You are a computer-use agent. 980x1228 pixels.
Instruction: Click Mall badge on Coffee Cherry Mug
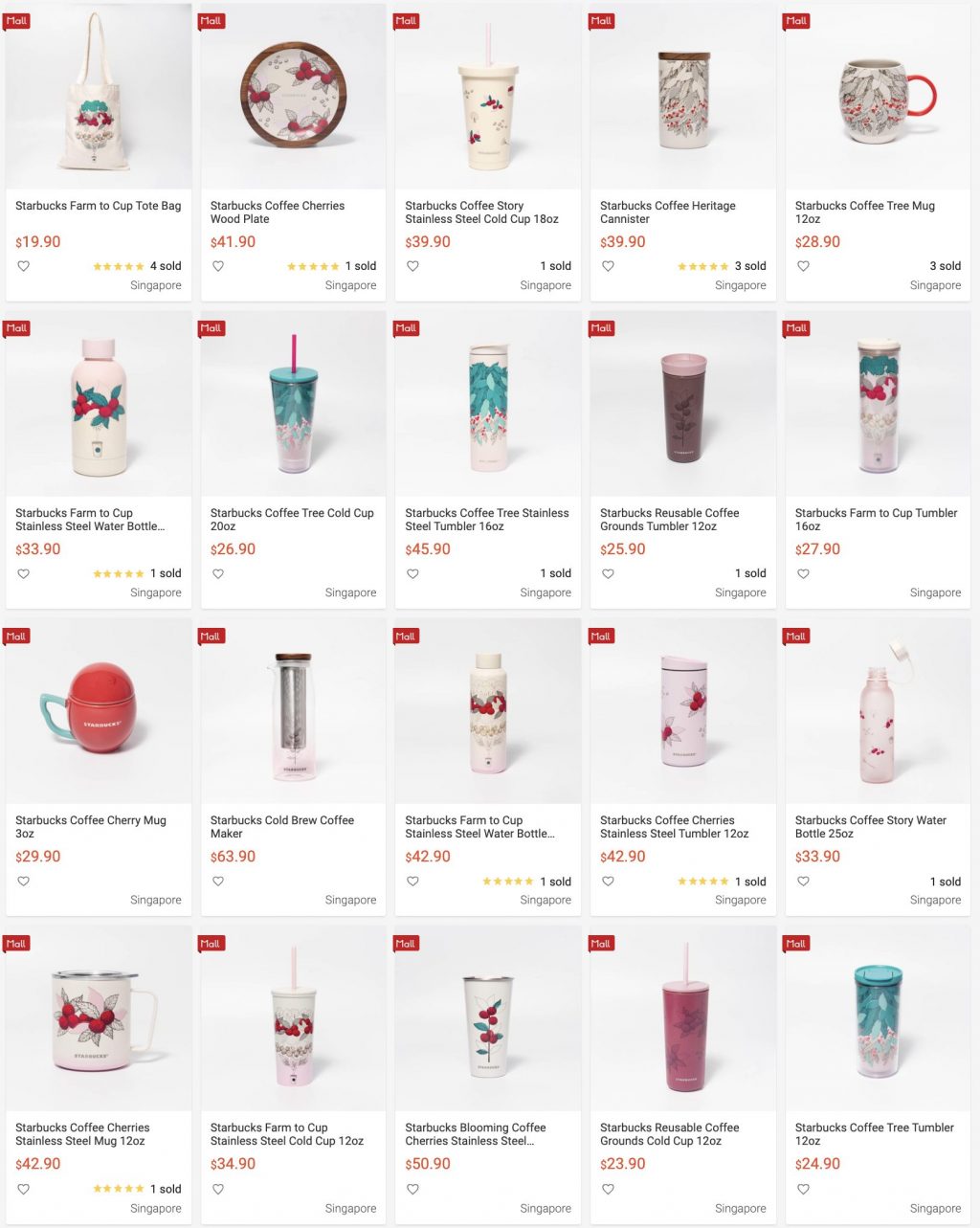click(x=16, y=636)
